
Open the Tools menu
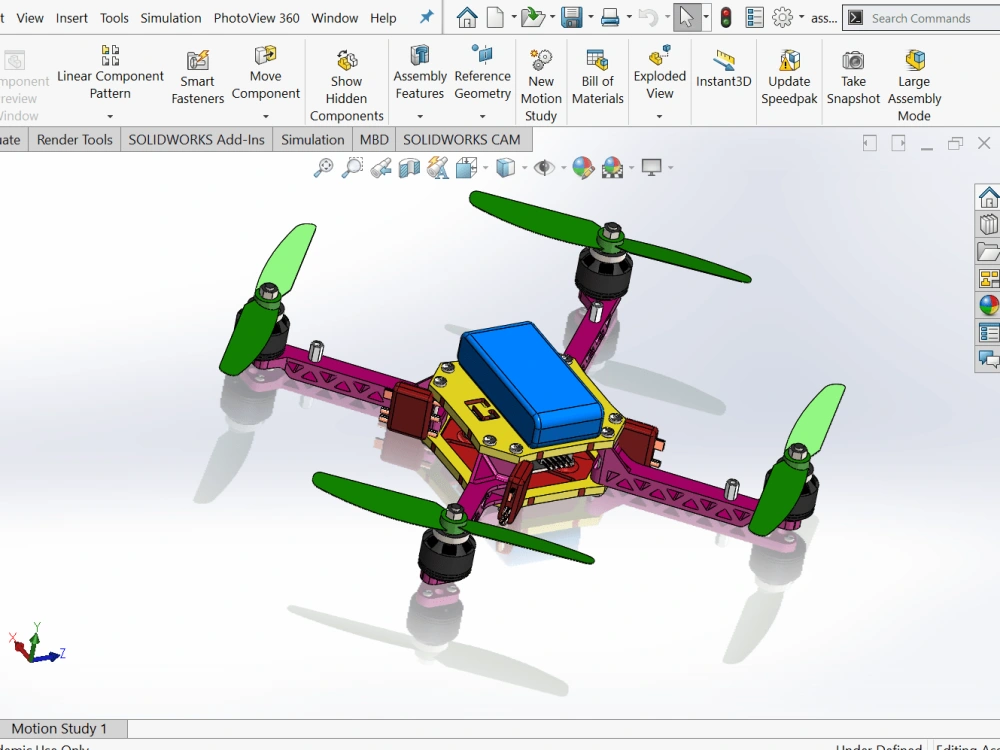114,18
